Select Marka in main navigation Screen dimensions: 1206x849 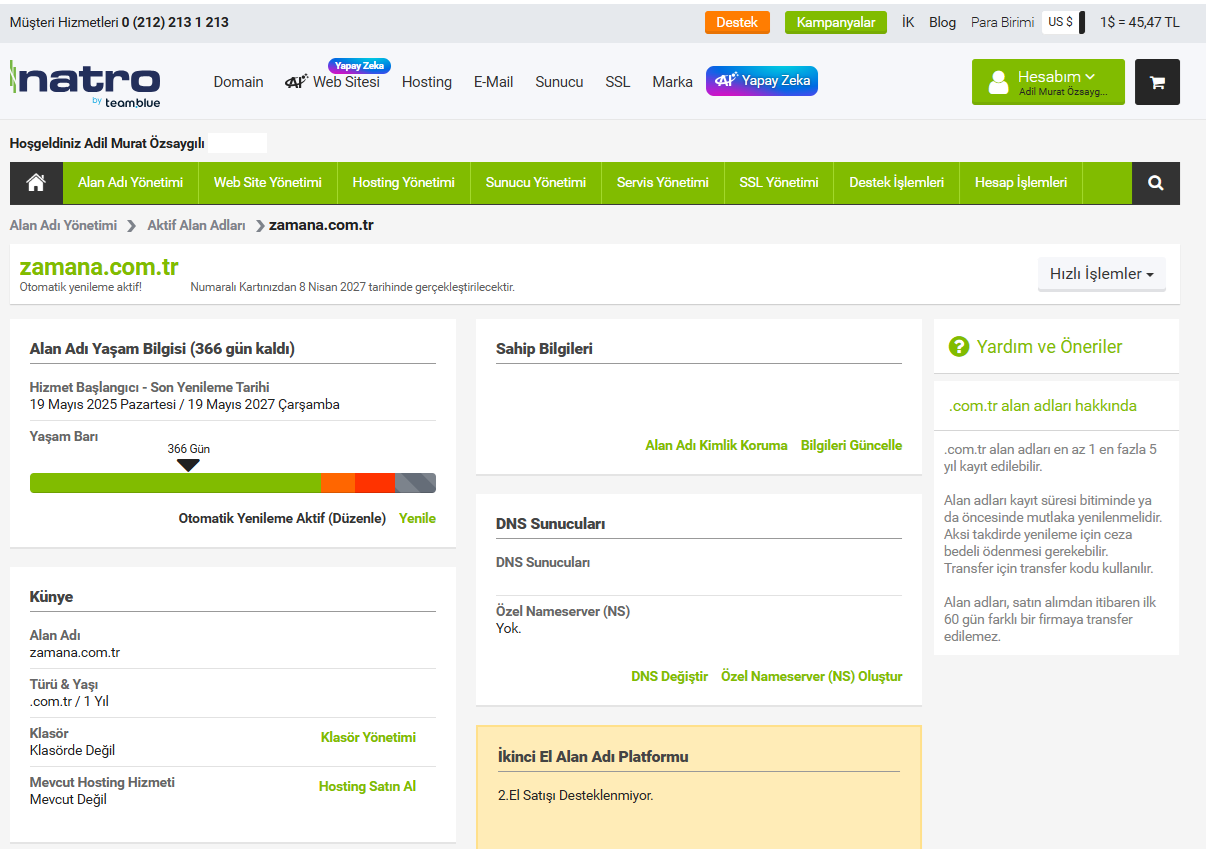672,82
